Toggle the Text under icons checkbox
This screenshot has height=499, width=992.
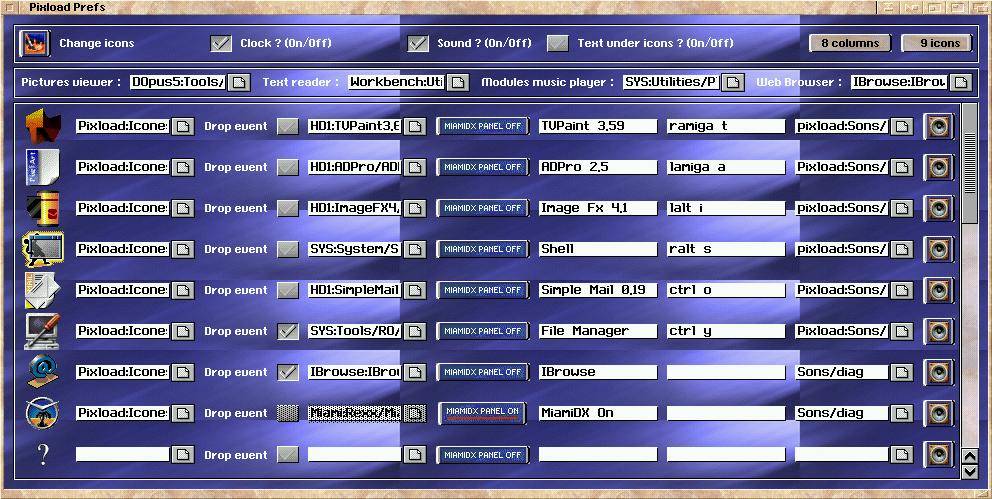pyautogui.click(x=557, y=43)
